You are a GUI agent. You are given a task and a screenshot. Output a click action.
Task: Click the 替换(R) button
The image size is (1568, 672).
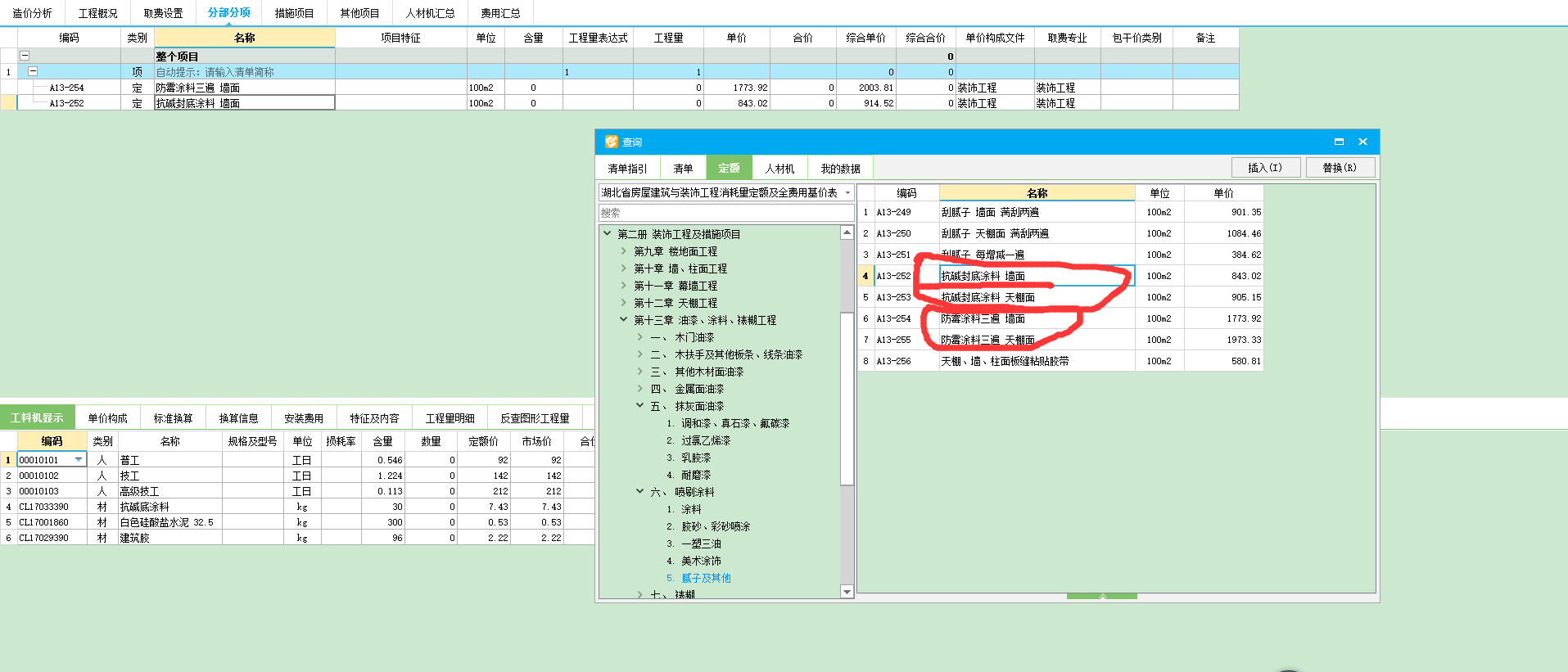[x=1340, y=167]
